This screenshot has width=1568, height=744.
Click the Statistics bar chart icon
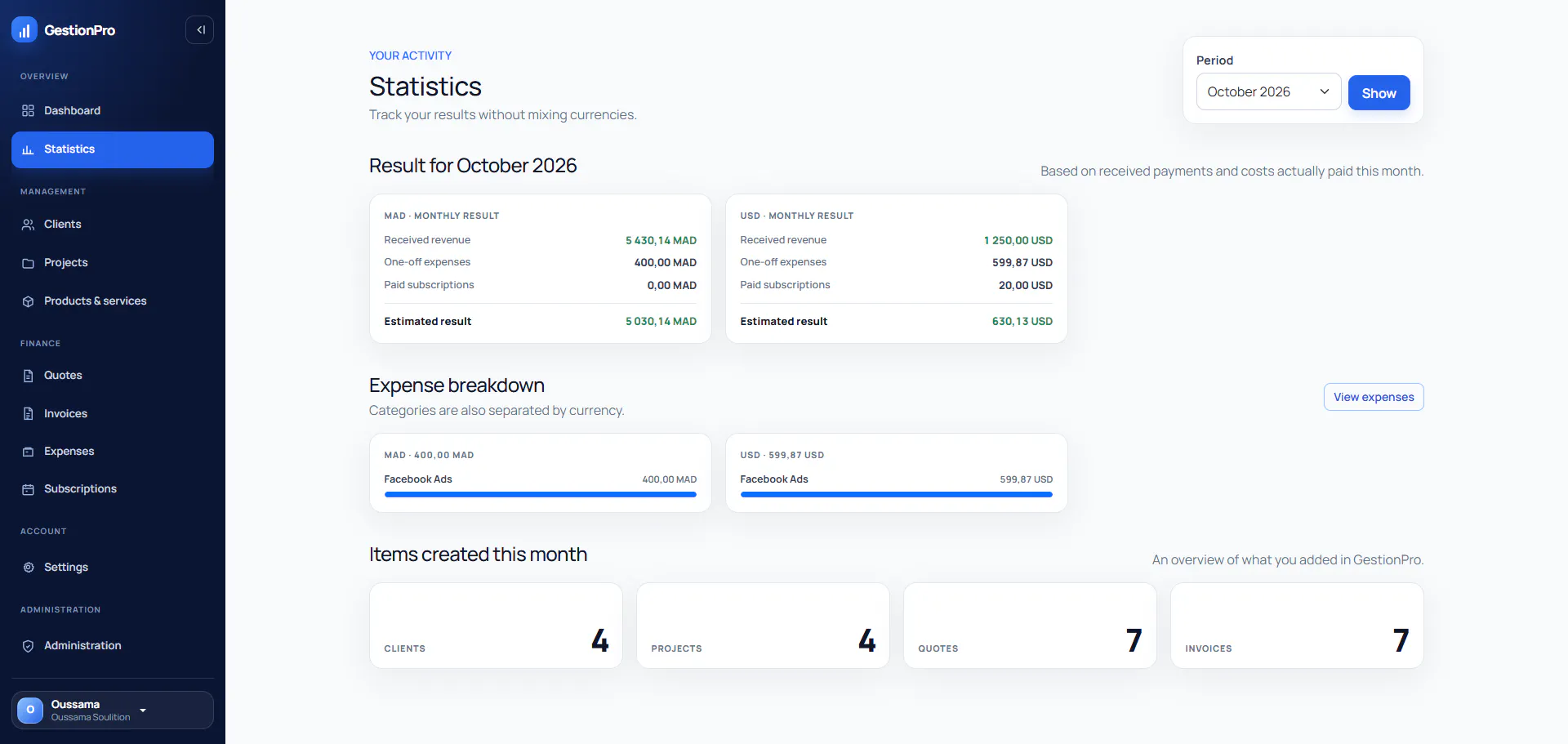coord(28,149)
